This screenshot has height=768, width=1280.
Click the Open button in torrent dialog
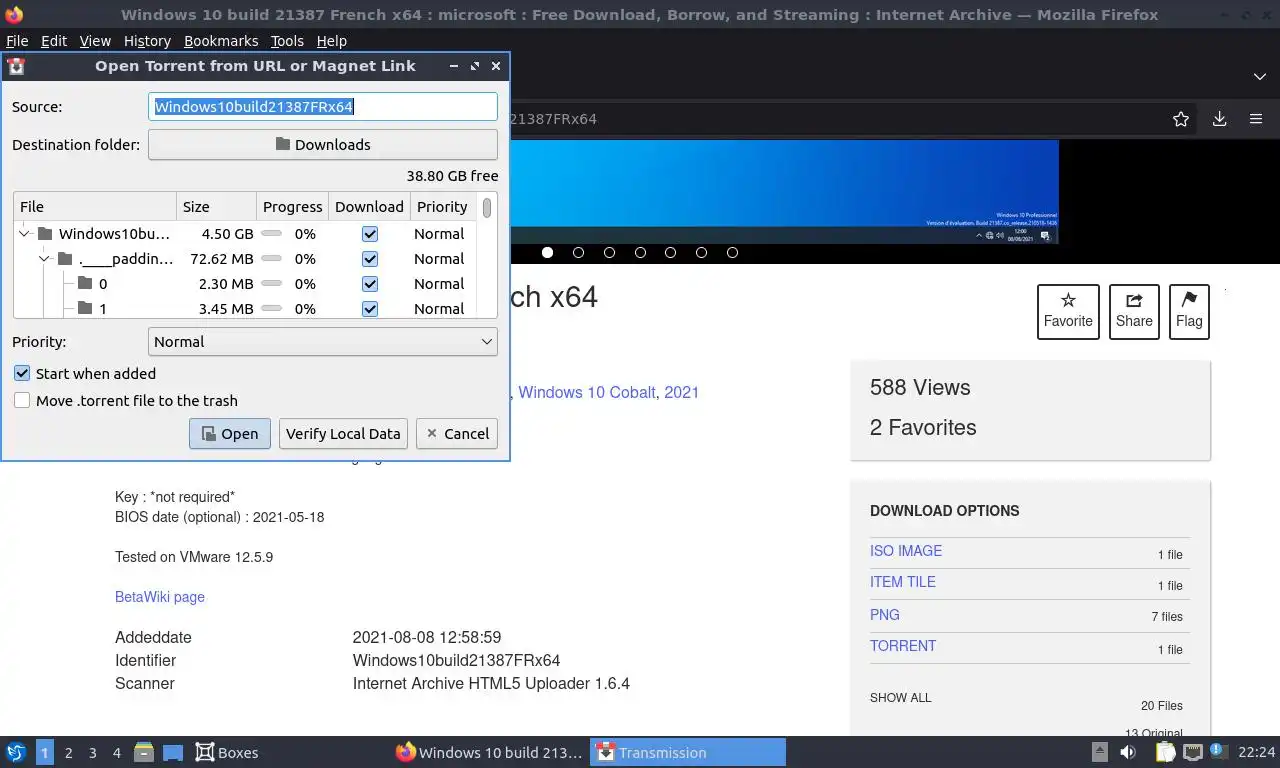230,433
